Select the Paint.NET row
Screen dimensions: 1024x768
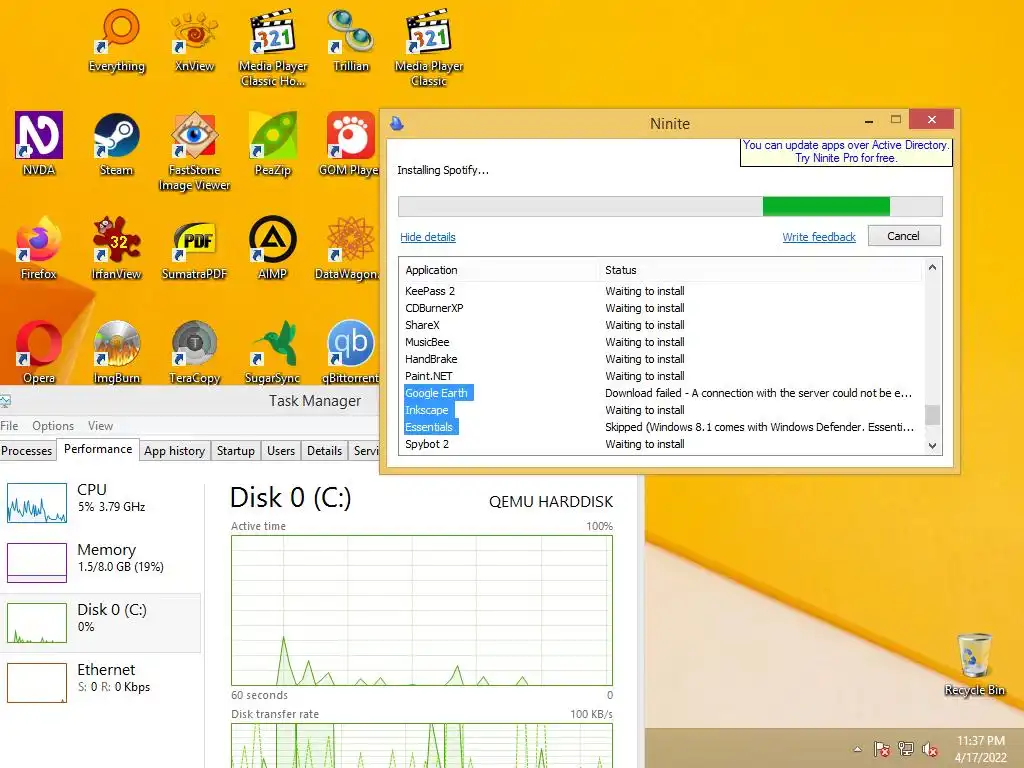coord(662,376)
